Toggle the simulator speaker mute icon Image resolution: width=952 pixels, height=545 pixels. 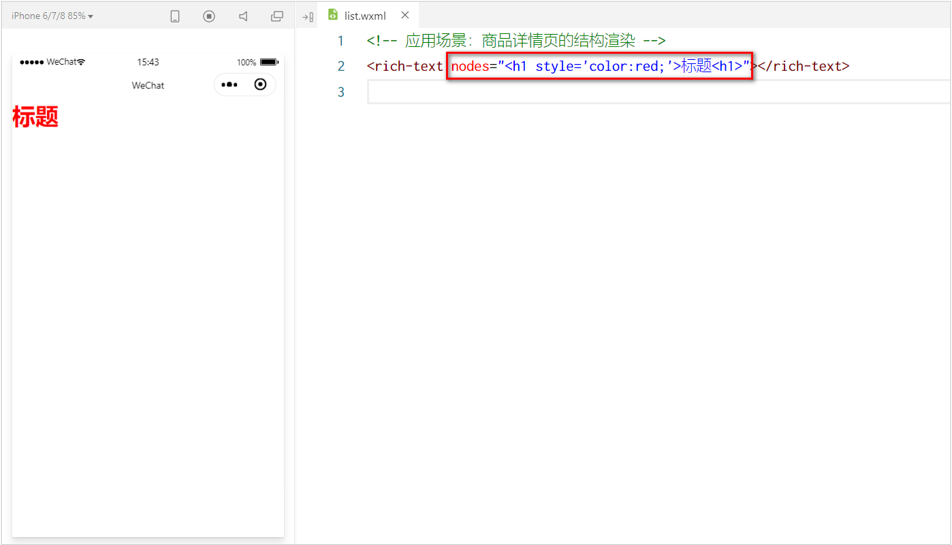pos(243,16)
